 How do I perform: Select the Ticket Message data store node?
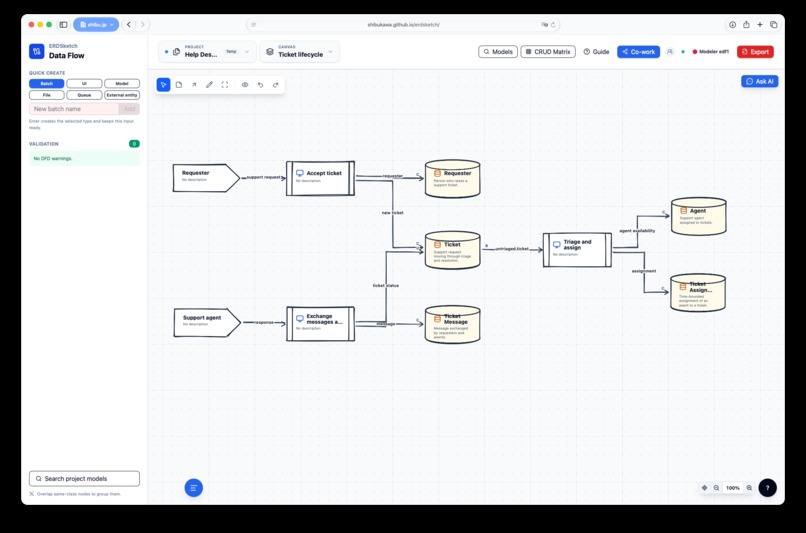click(x=452, y=324)
